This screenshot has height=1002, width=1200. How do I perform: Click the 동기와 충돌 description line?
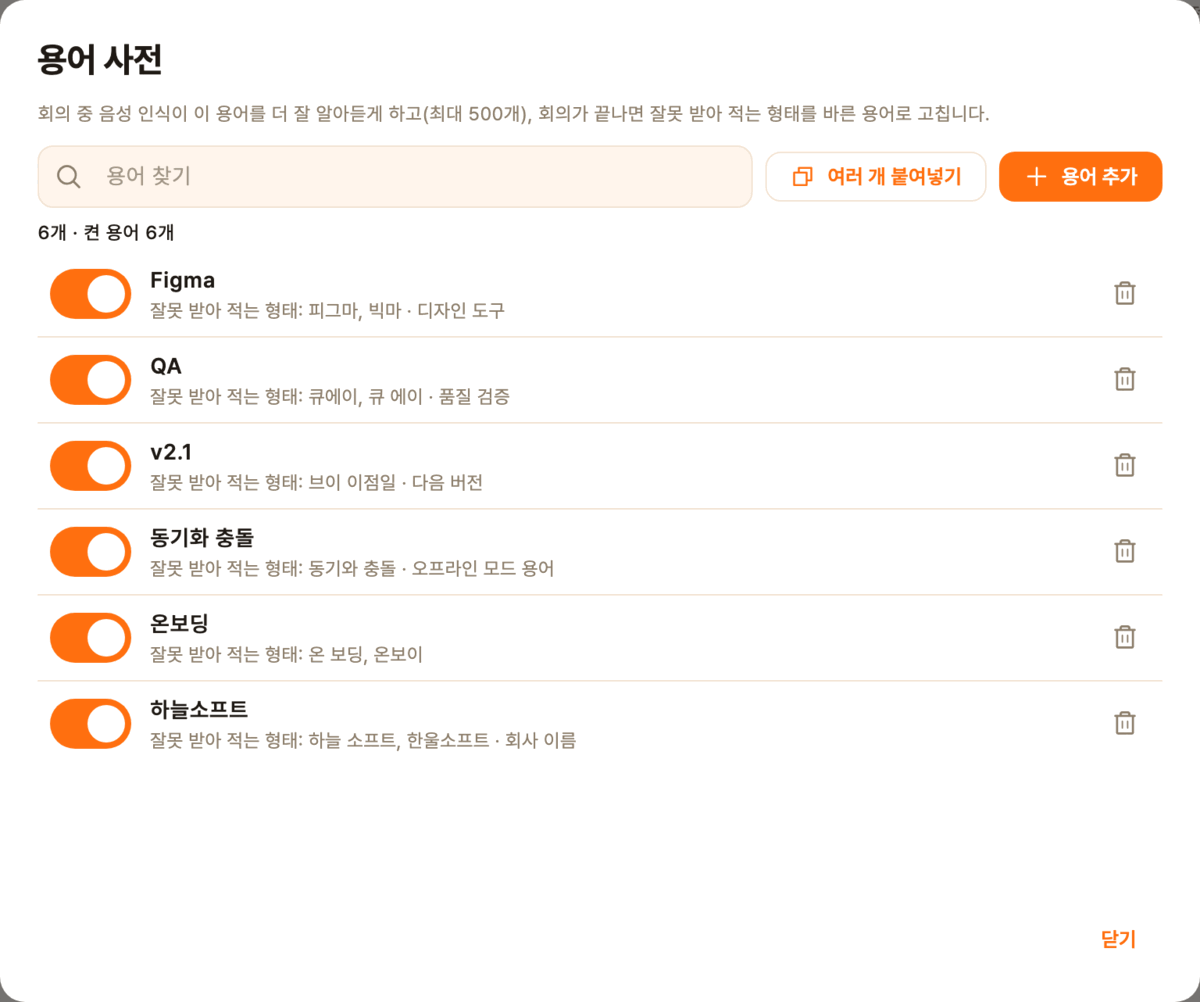[352, 569]
